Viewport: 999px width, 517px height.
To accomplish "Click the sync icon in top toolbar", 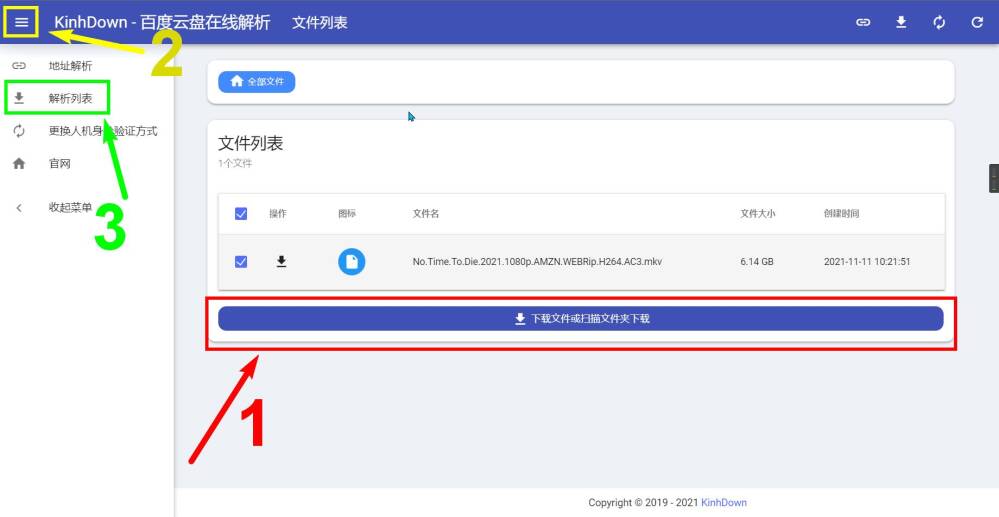I will coord(939,22).
